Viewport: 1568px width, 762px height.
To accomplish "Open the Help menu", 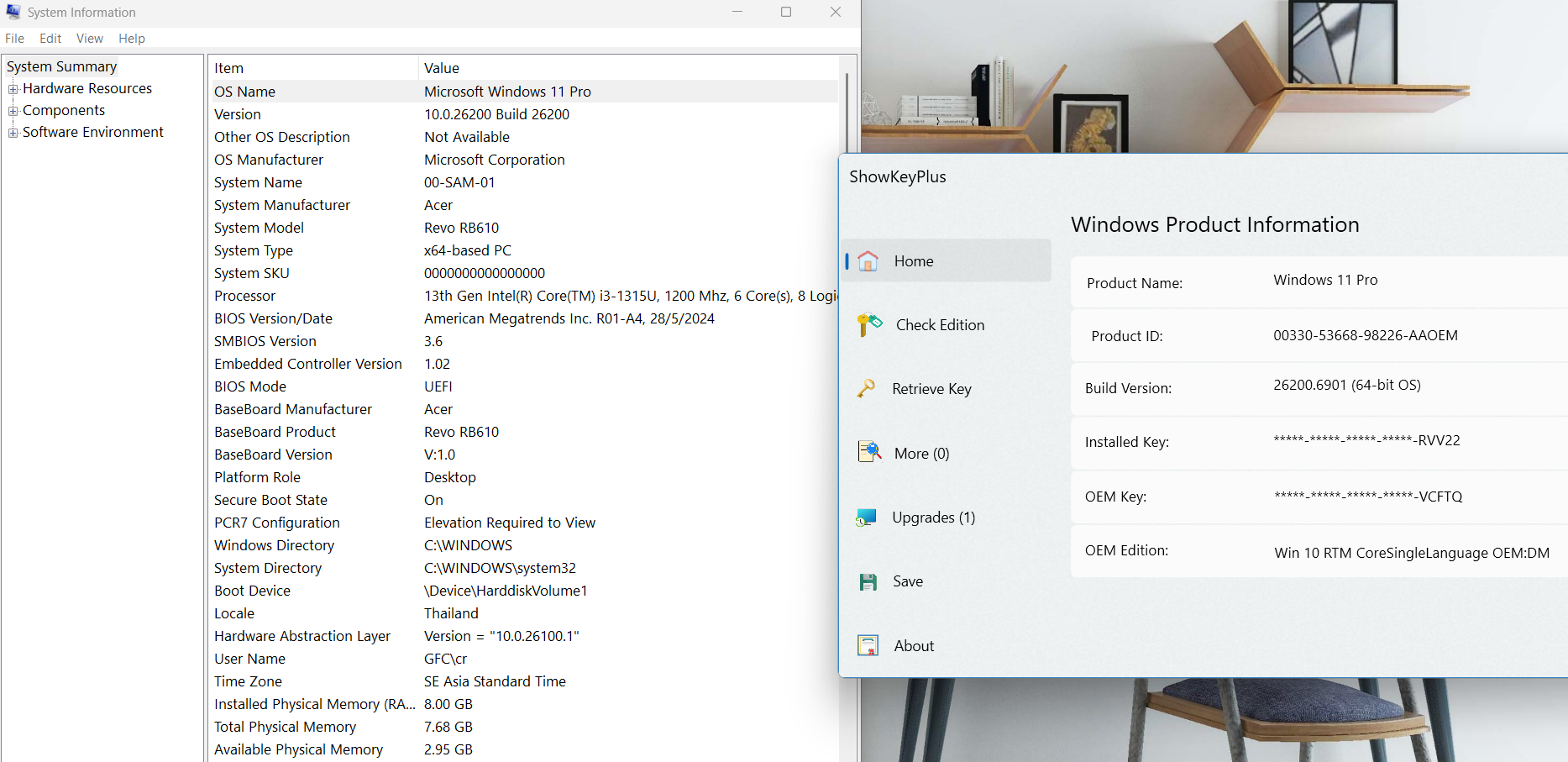I will [x=131, y=39].
